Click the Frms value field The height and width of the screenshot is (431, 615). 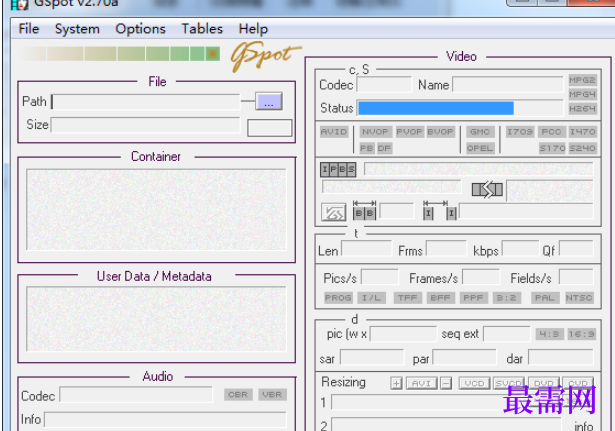[446, 249]
